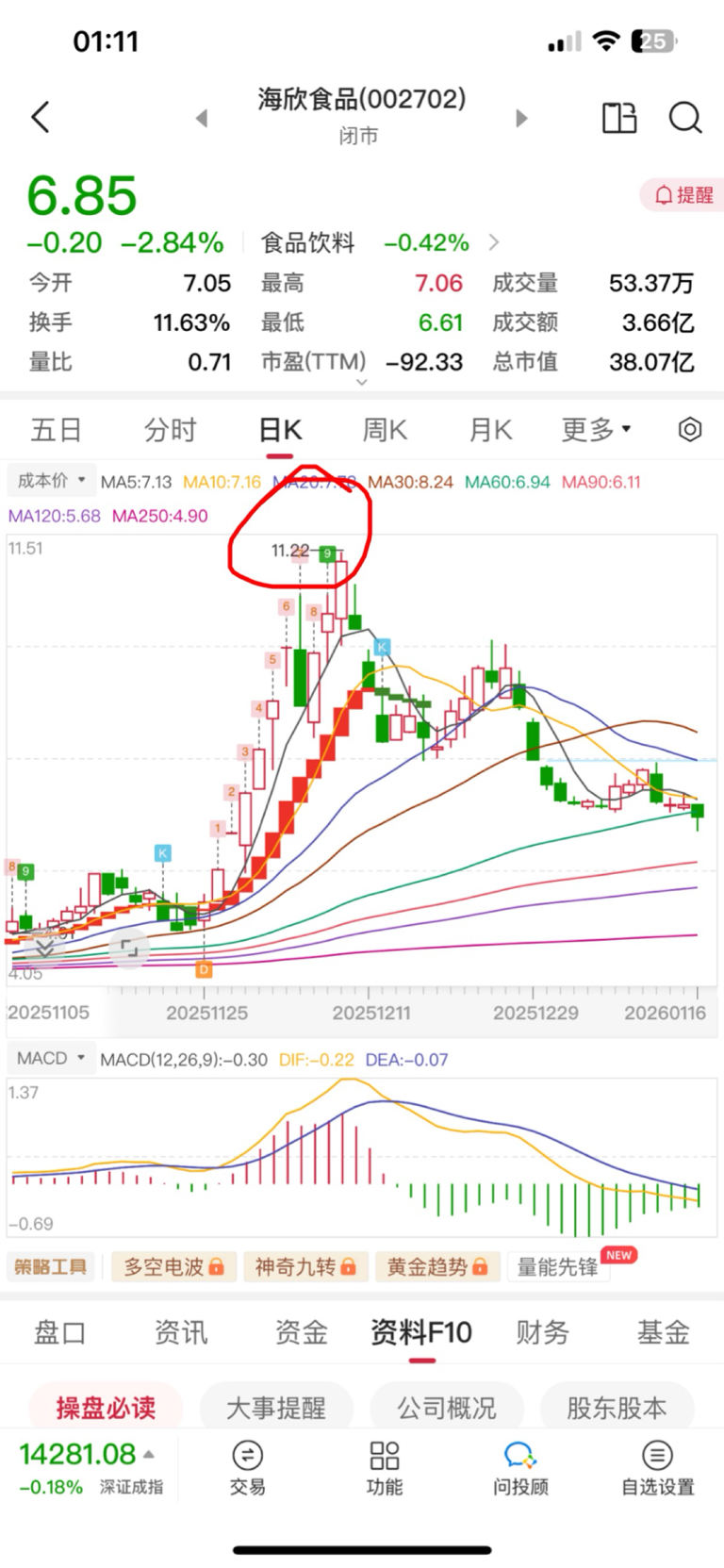Image resolution: width=724 pixels, height=1568 pixels.
Task: Expand the 深证成指 index ticker arrow
Action: 149,1455
